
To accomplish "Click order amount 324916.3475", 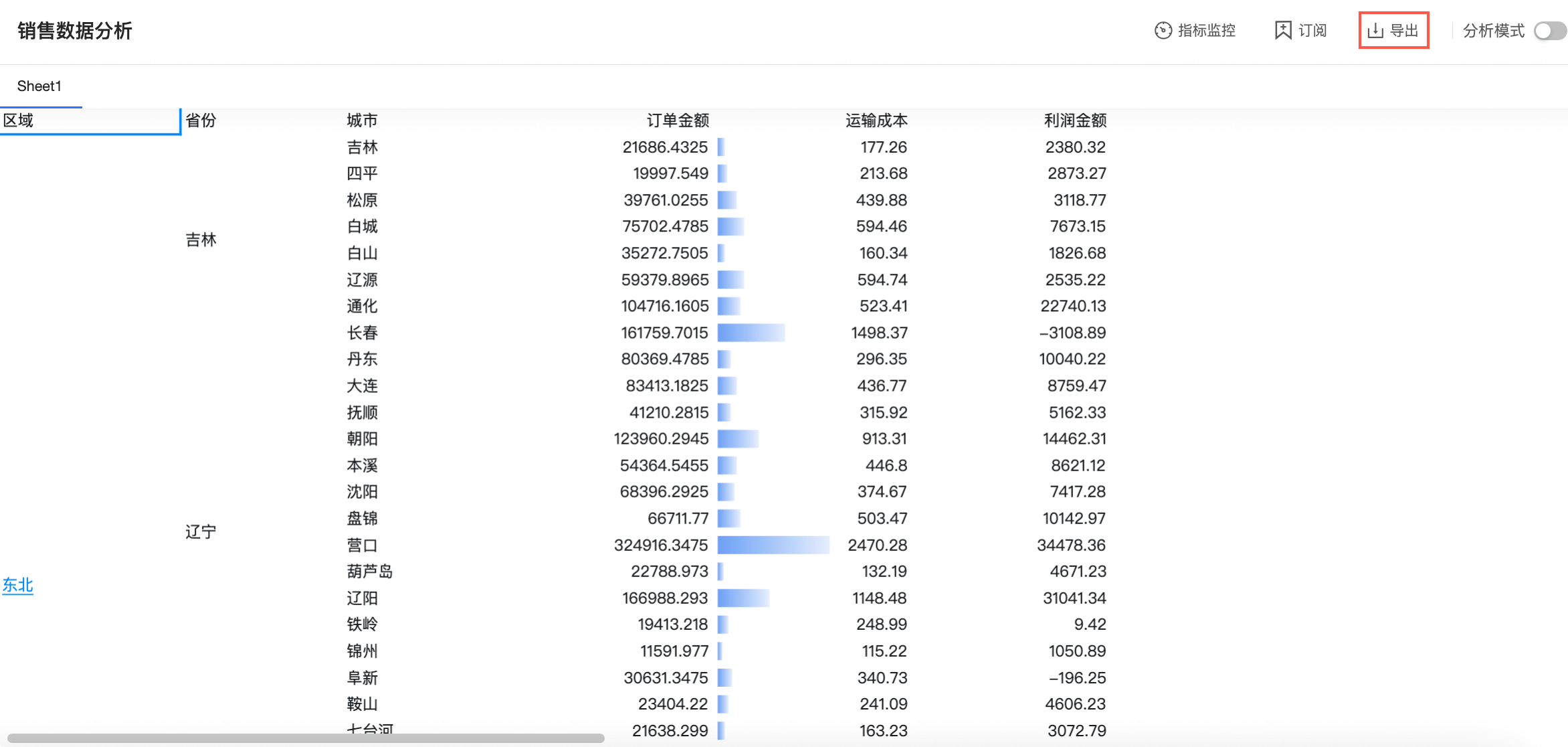I will point(661,545).
